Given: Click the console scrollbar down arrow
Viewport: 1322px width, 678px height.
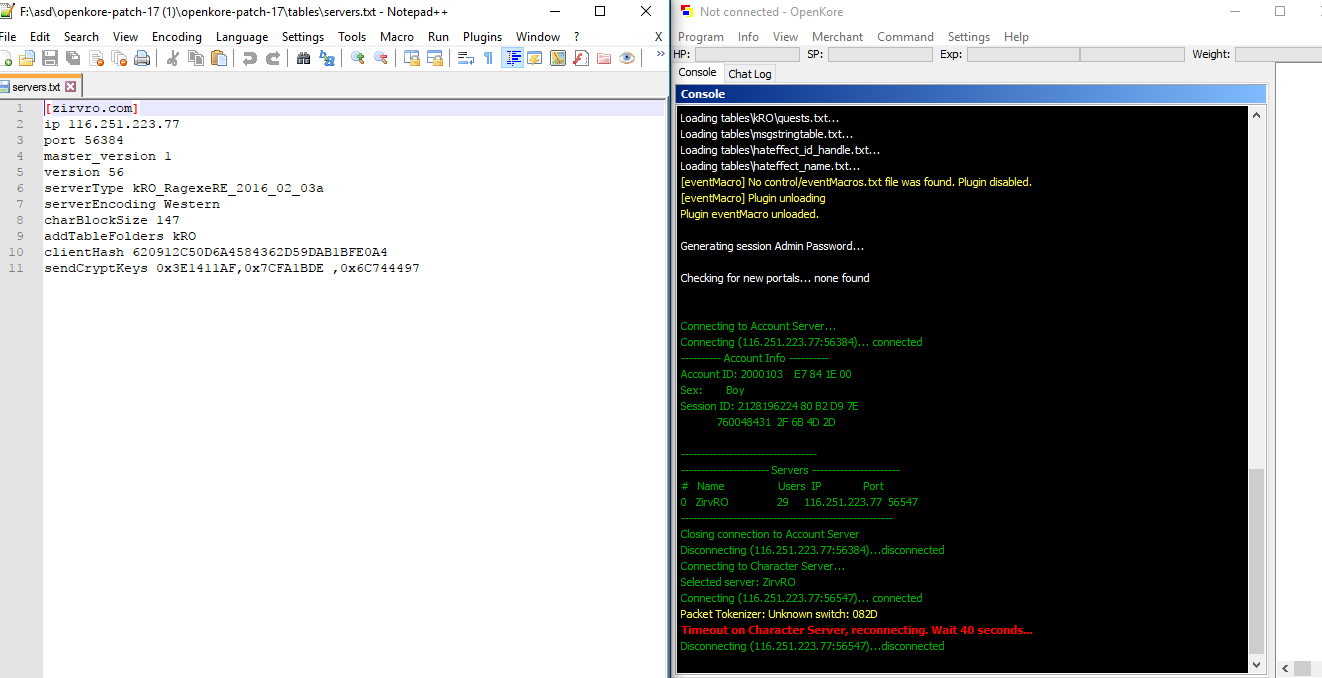Looking at the screenshot, I should 1256,663.
